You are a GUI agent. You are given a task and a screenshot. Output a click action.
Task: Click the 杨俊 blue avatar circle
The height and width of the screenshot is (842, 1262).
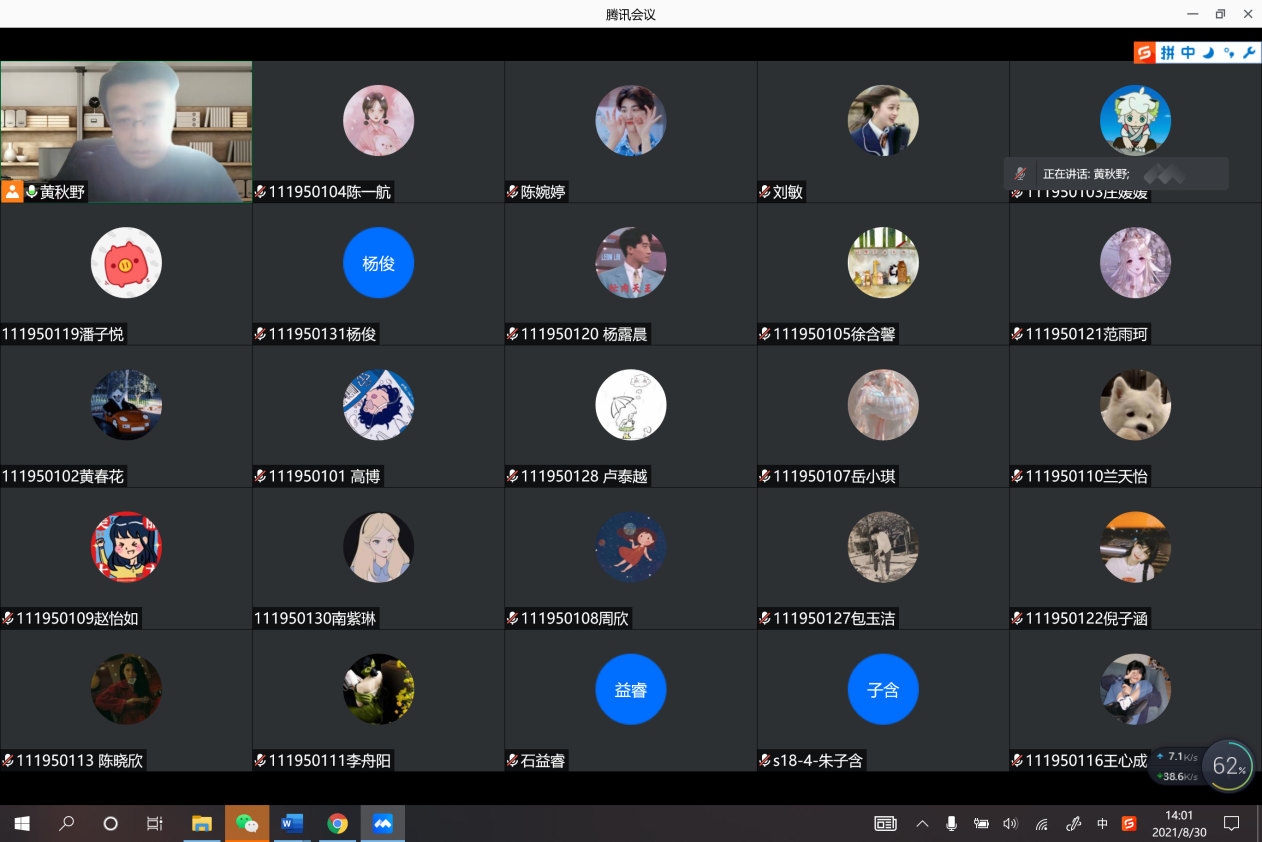[378, 263]
